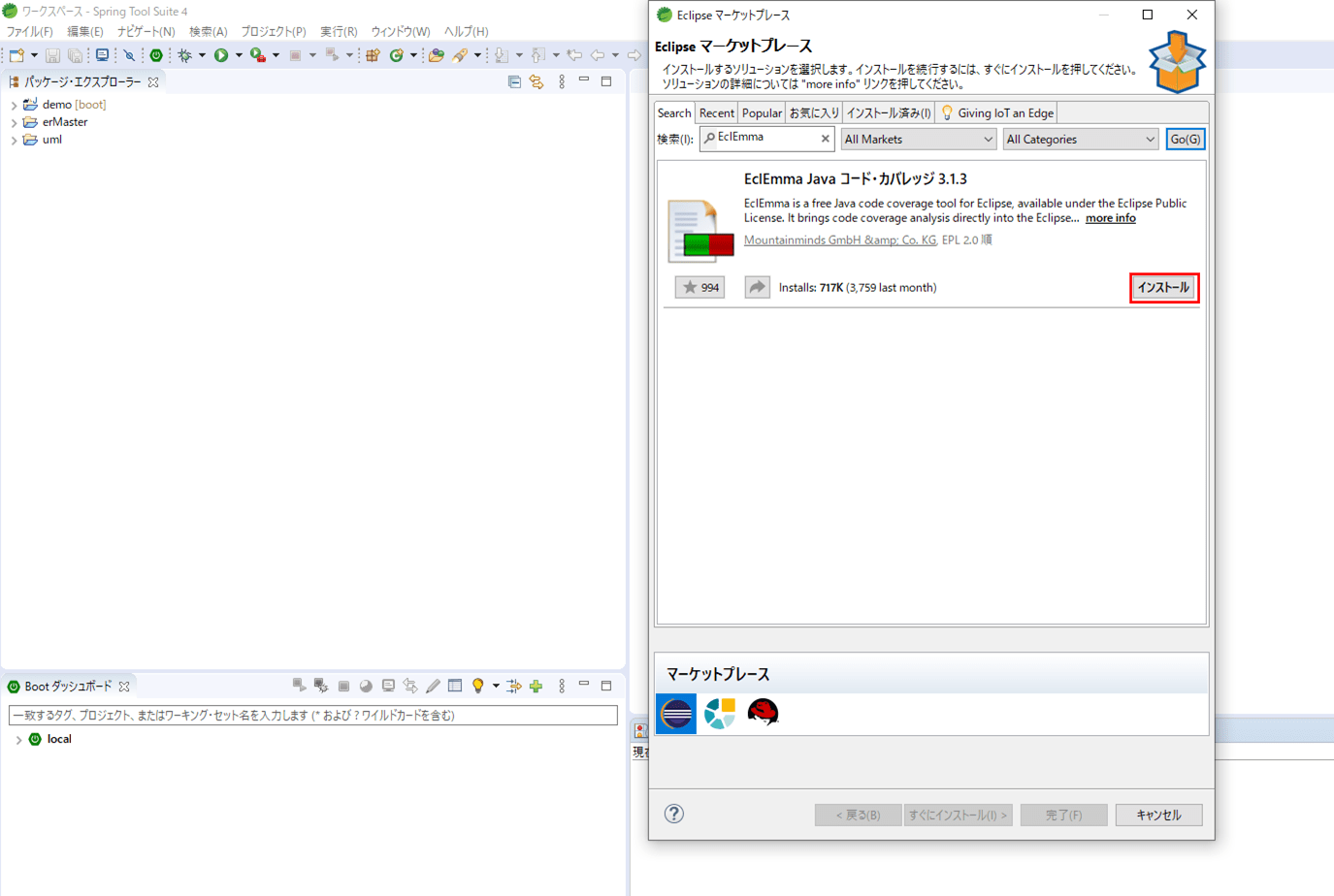The image size is (1334, 896).
Task: Open the 実行(R) menu
Action: pyautogui.click(x=339, y=32)
